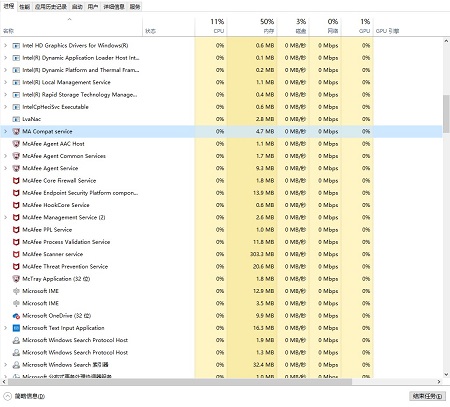Viewport: 450px width, 407px height.
Task: Switch to the 性能 tab
Action: click(x=24, y=7)
